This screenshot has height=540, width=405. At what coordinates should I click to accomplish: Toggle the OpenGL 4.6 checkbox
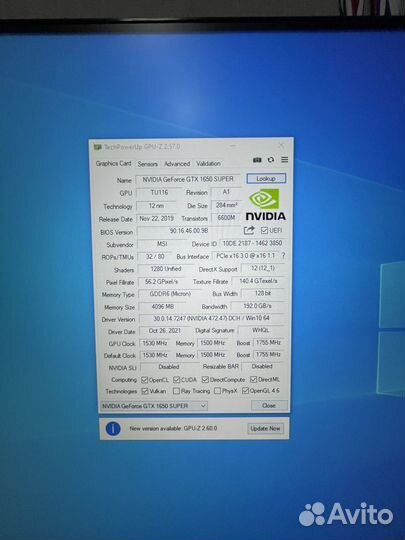click(x=245, y=391)
